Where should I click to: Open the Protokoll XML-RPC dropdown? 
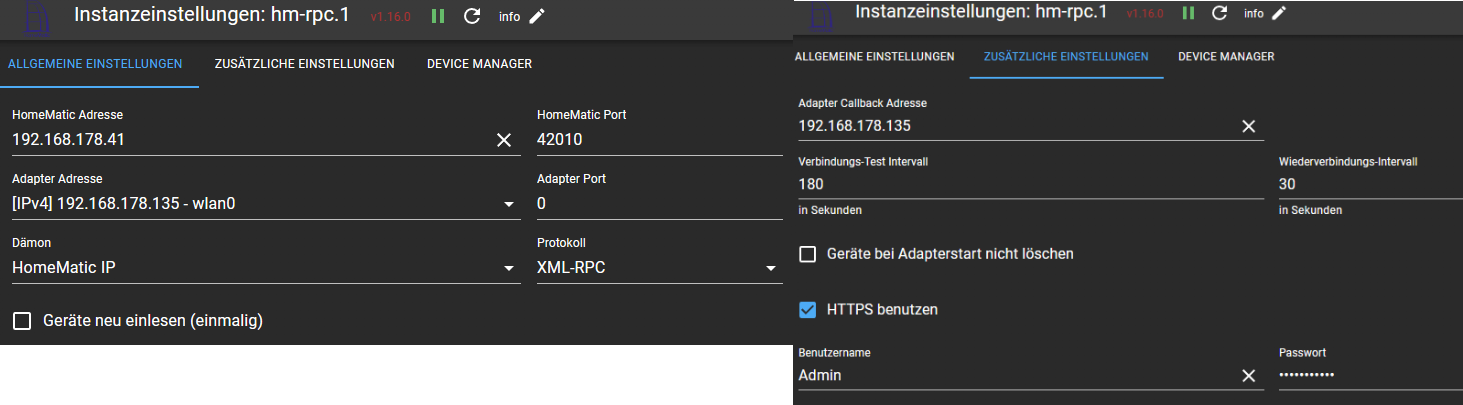659,268
